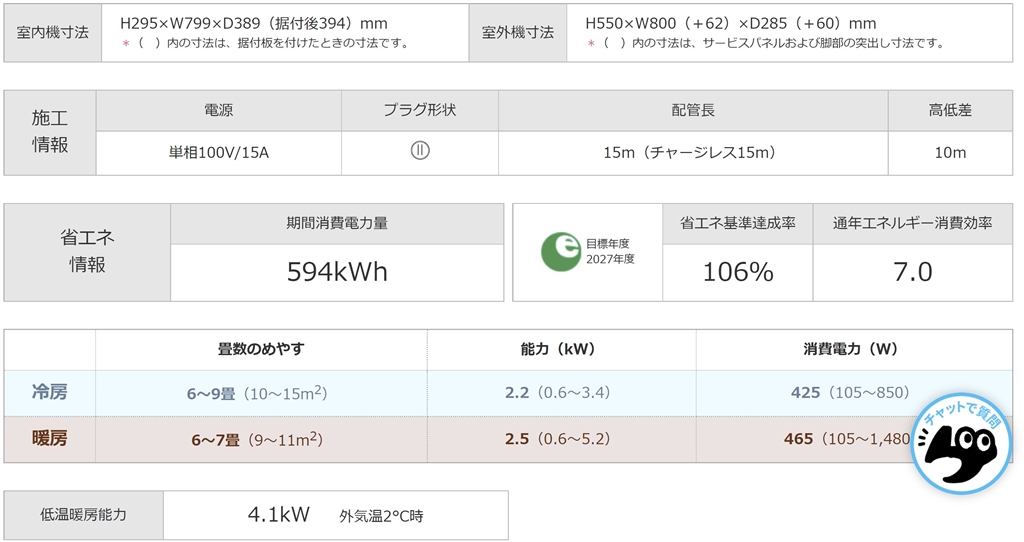Select the 畳数のめやす column header
Viewport: 1024px width, 542px height.
click(x=261, y=349)
